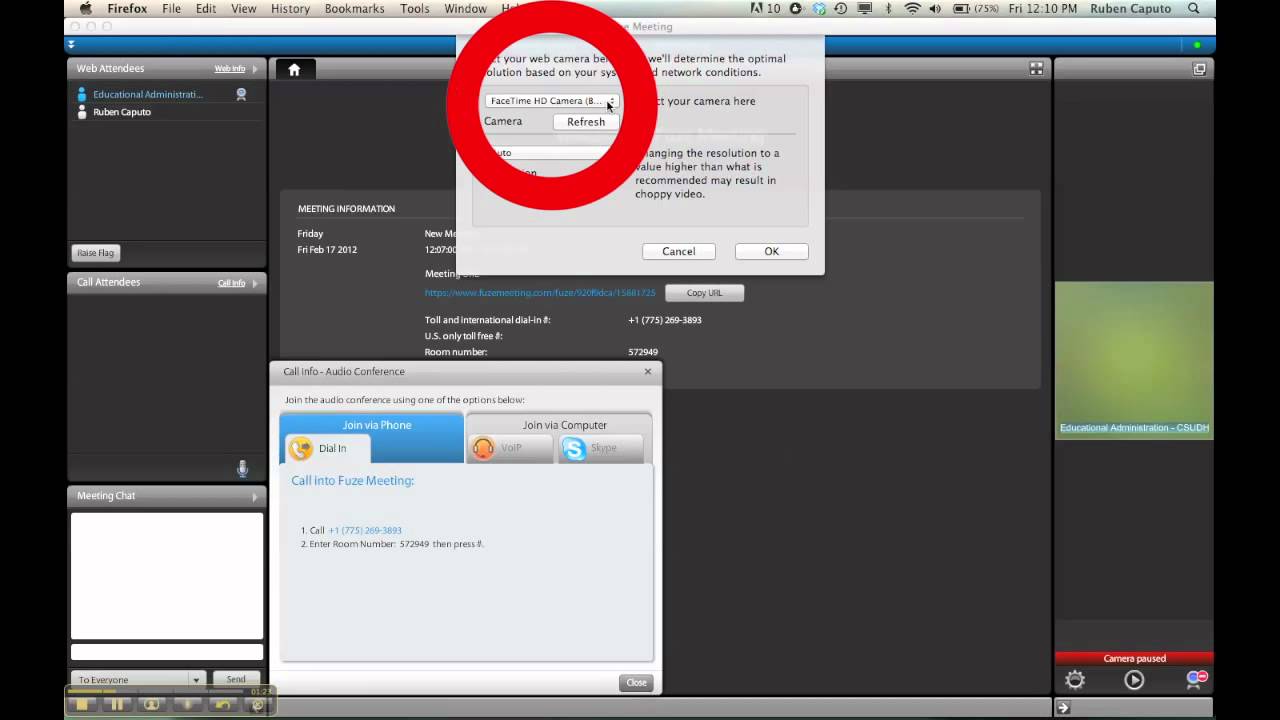Close Call Info dialog with X

point(648,371)
